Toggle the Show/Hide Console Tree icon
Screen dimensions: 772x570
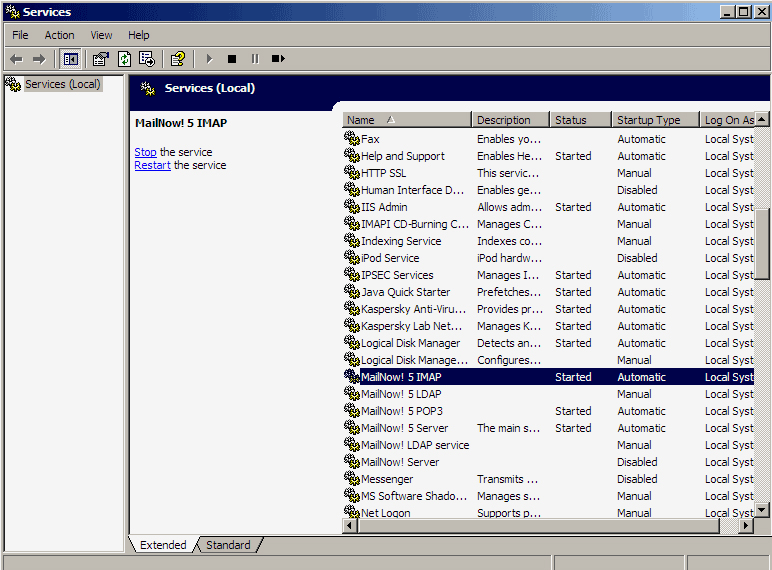click(x=70, y=60)
